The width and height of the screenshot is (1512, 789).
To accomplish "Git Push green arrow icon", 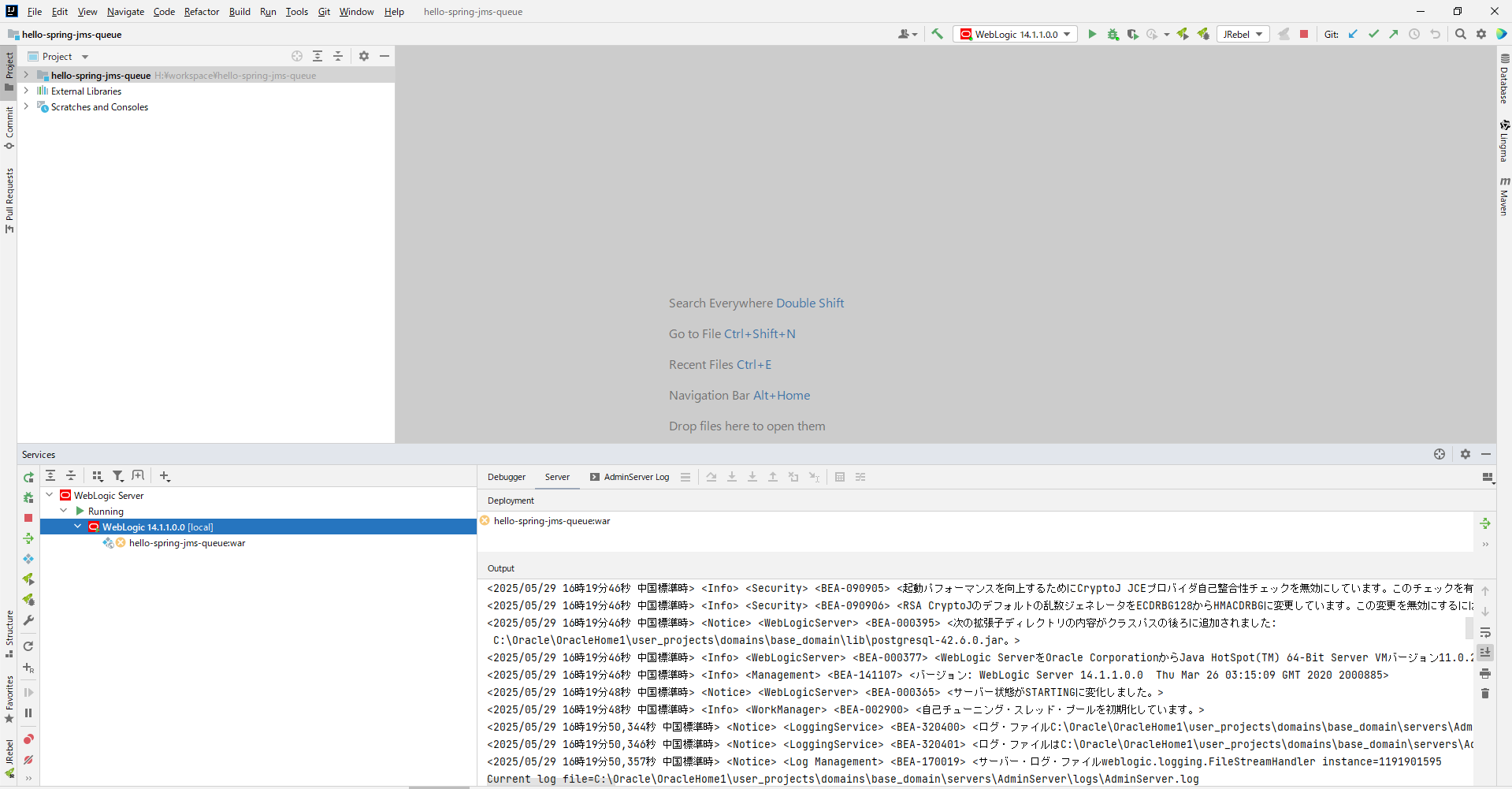I will (1394, 34).
